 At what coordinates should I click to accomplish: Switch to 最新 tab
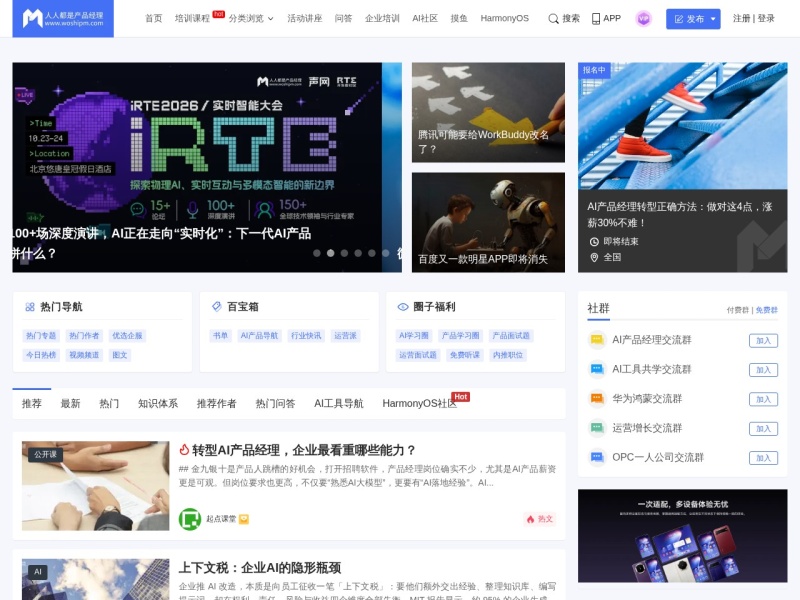point(70,404)
